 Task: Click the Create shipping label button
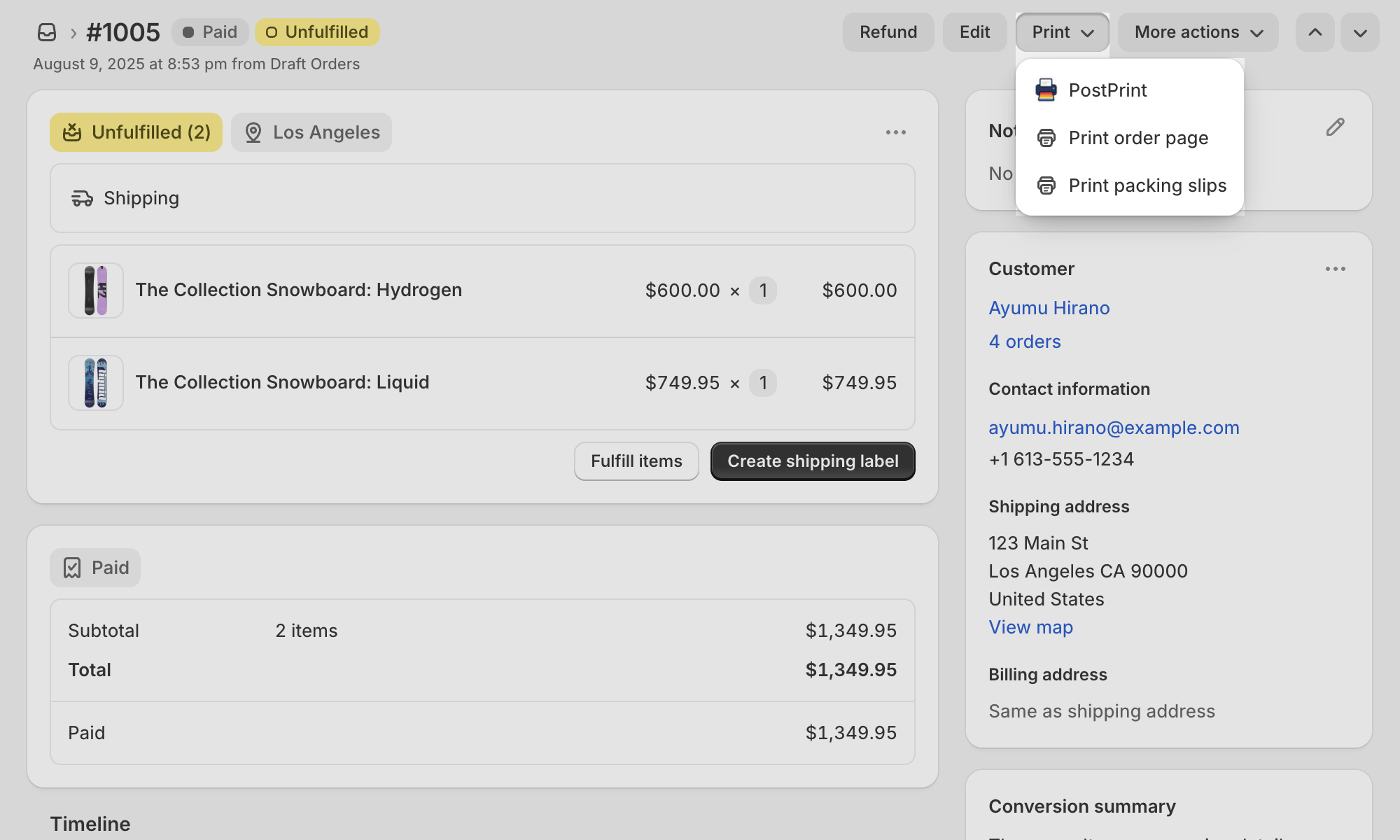812,461
